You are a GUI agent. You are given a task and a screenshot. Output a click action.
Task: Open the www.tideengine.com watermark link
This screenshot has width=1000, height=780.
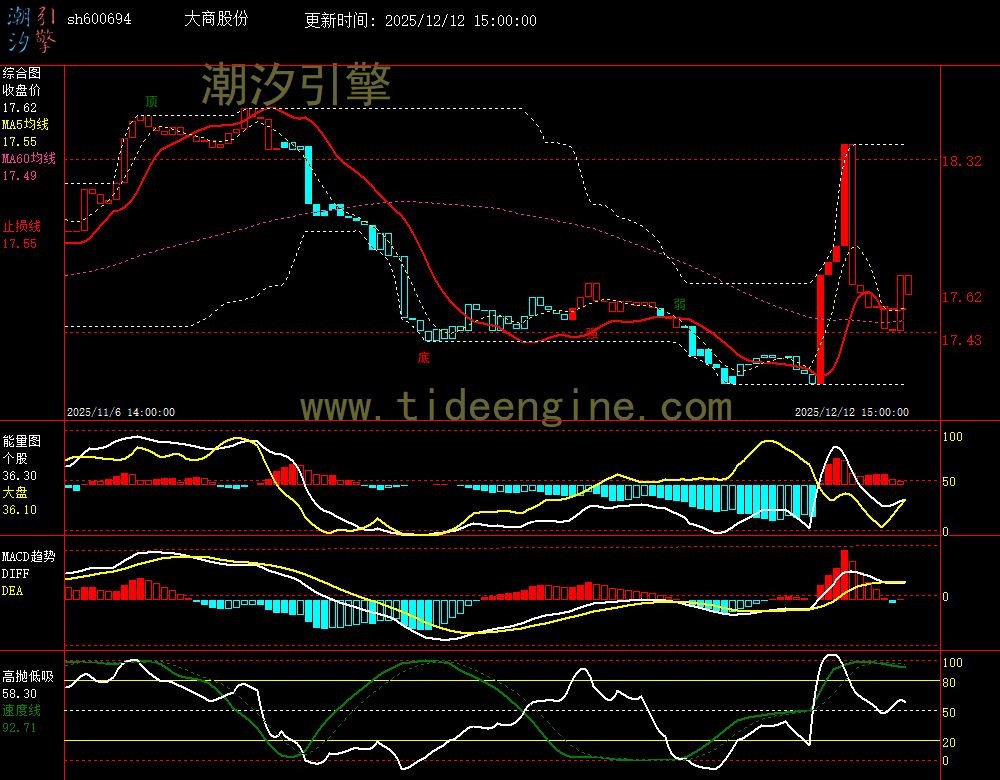pyautogui.click(x=516, y=407)
